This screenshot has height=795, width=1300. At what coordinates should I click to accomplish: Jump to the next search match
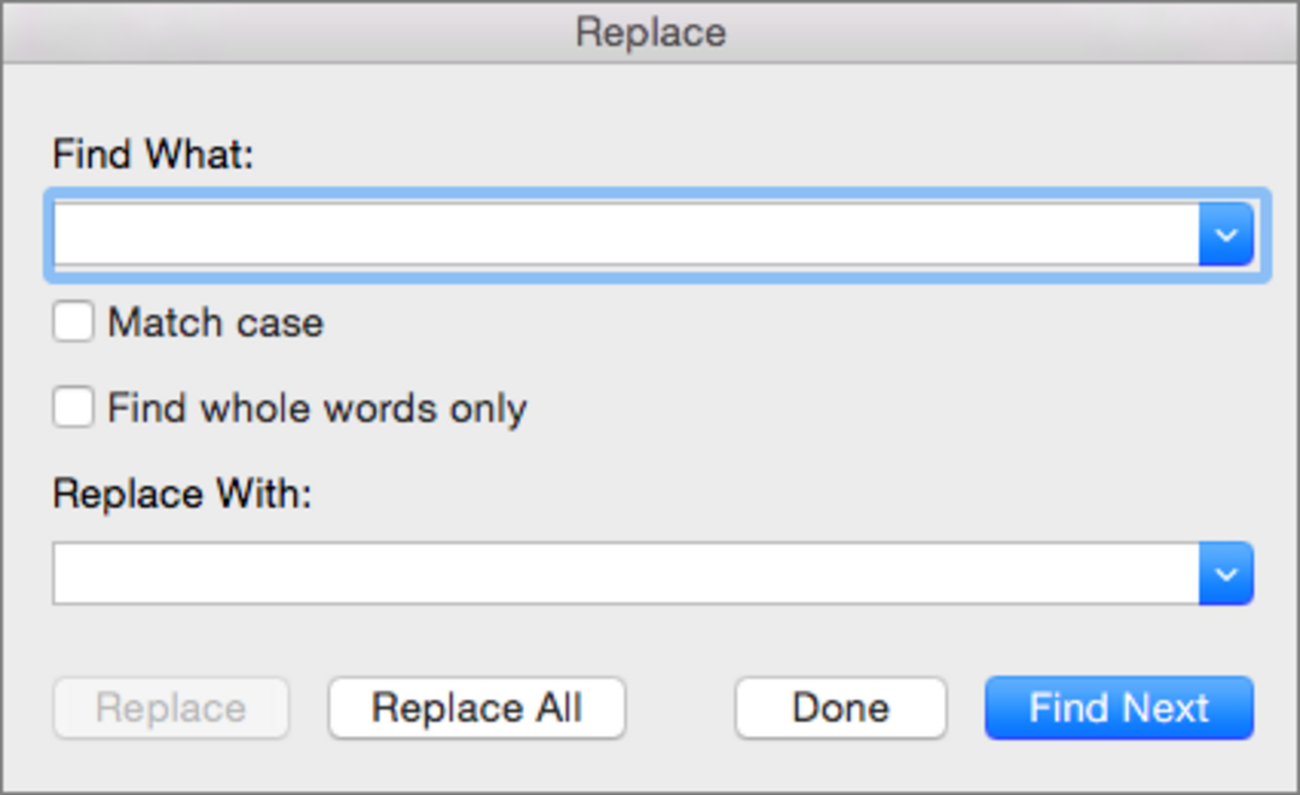(1119, 708)
